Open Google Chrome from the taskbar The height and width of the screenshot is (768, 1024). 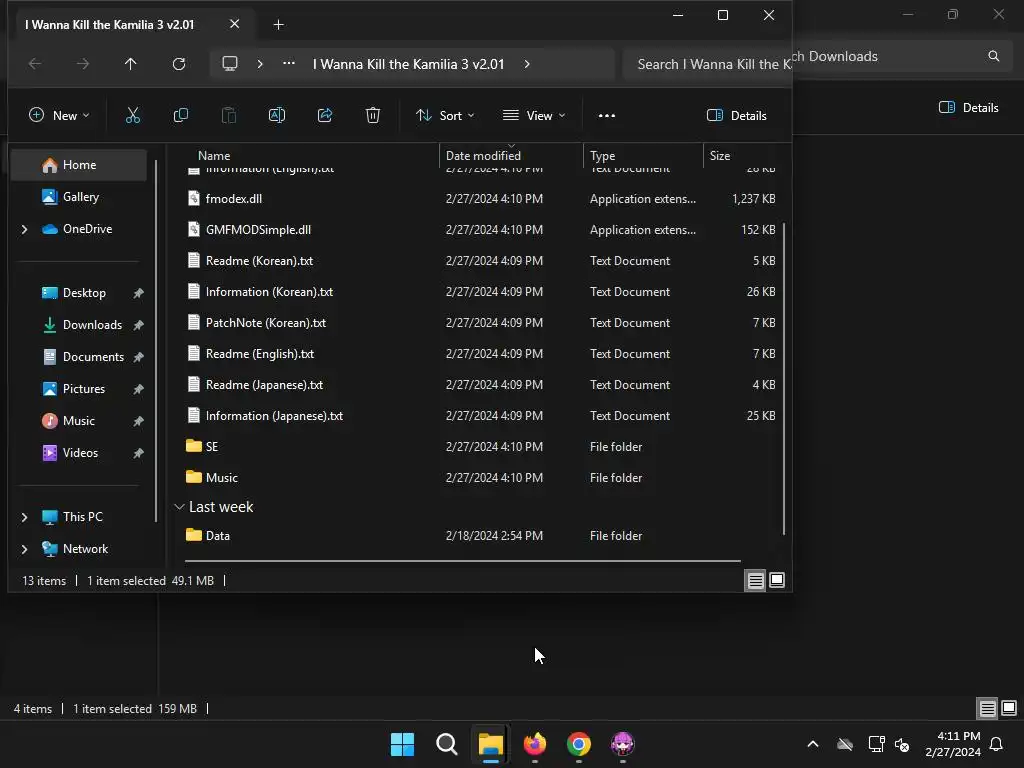coord(579,744)
